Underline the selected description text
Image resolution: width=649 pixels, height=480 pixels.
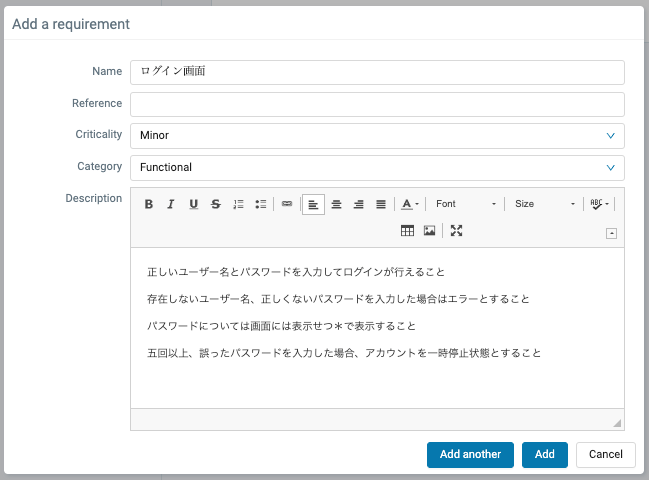tap(193, 204)
